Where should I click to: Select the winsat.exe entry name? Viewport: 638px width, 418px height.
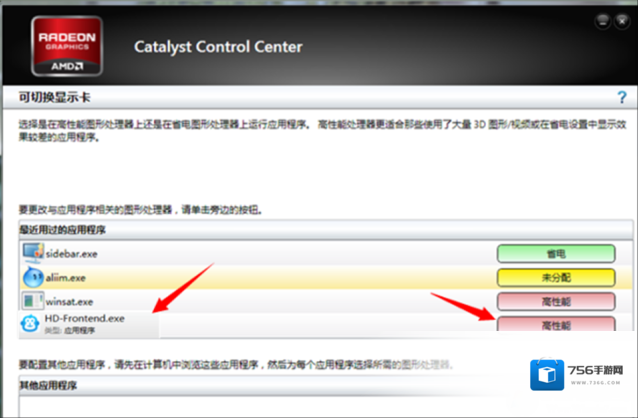[x=69, y=302]
